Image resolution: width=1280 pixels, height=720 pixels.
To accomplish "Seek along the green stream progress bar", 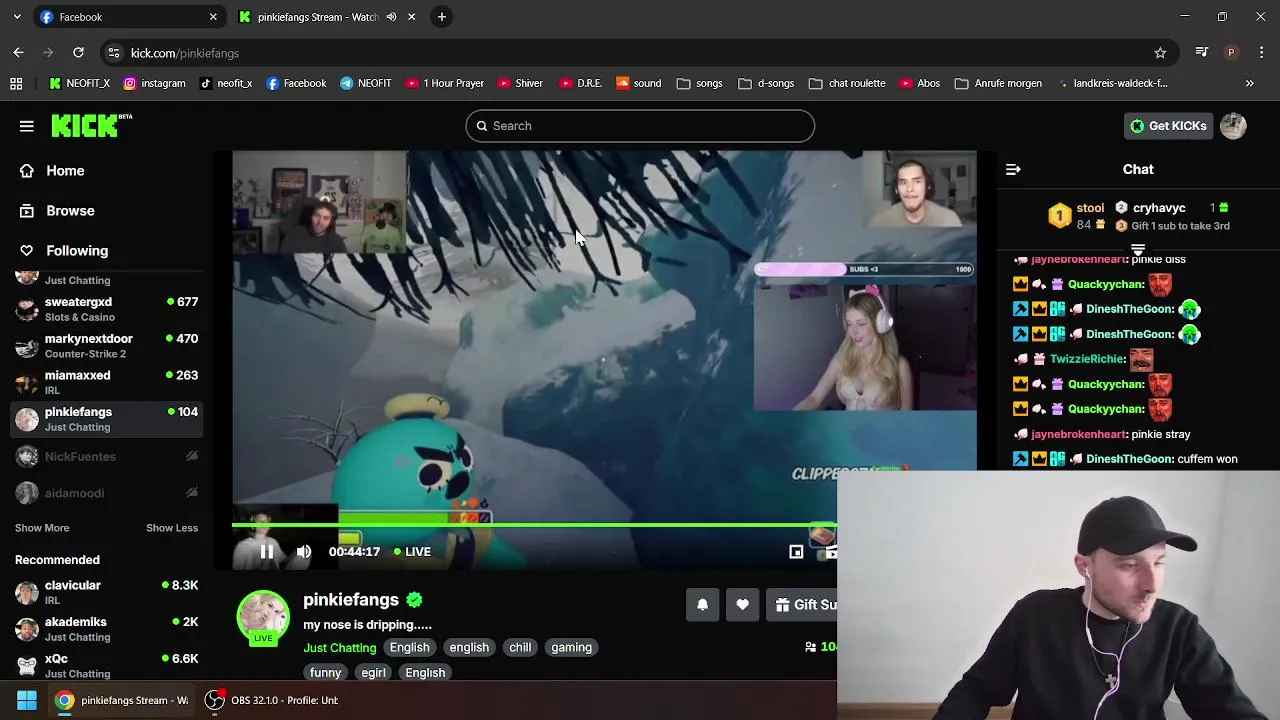I will 534,524.
